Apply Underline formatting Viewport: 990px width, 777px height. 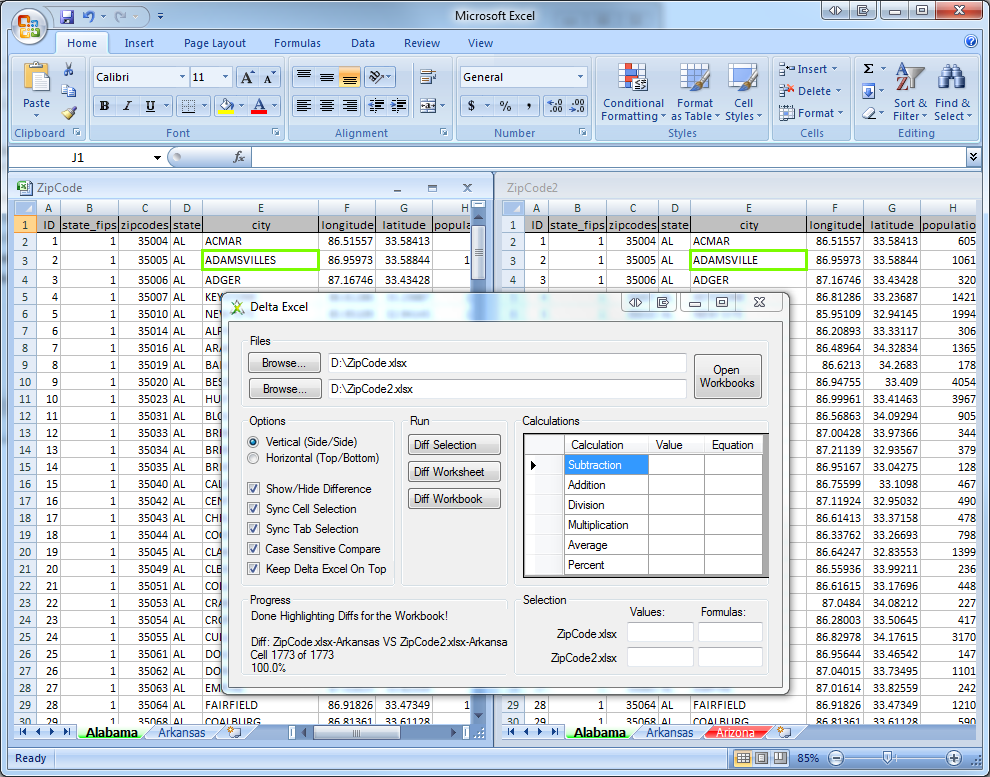click(150, 106)
